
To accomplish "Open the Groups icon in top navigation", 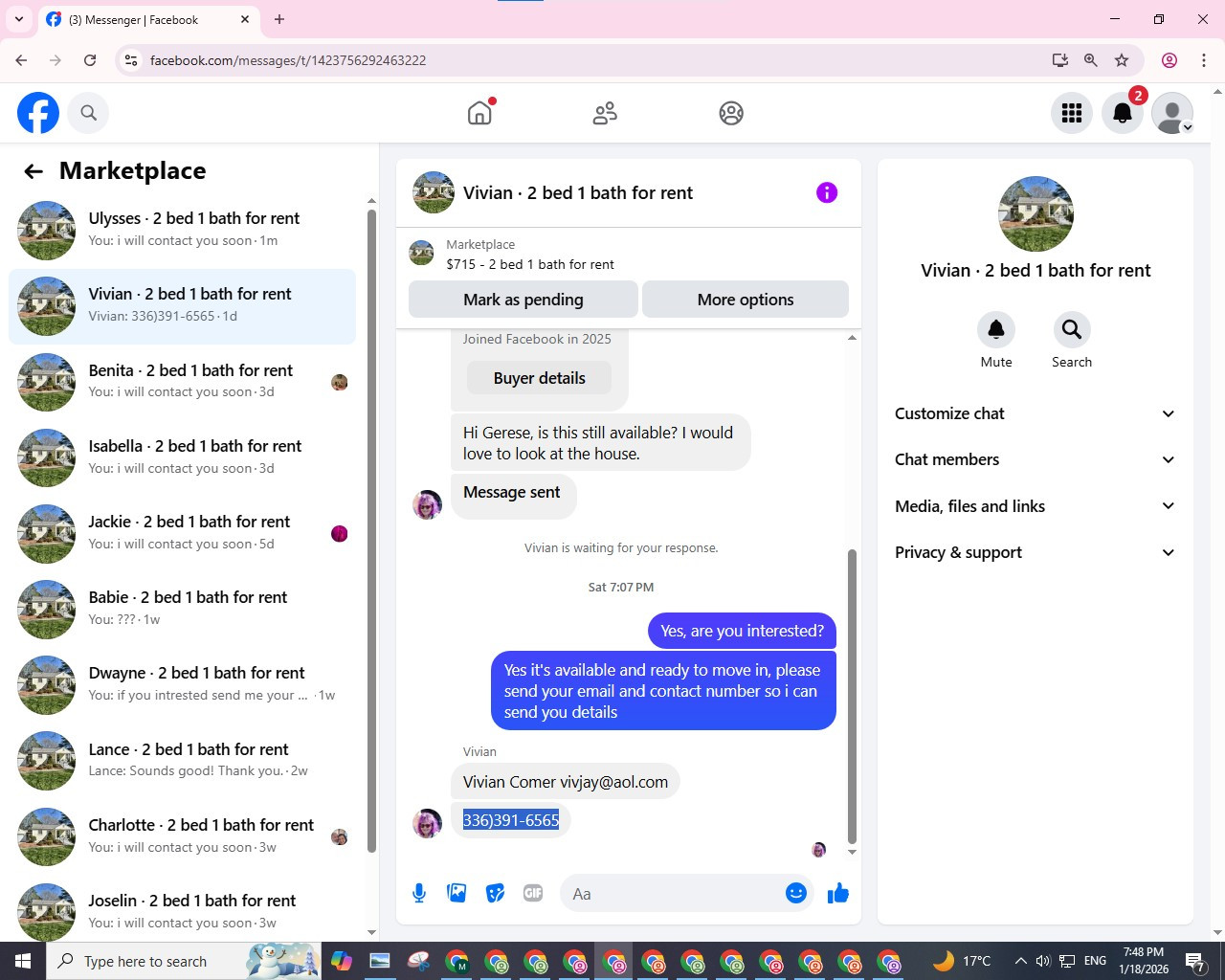I will (731, 113).
